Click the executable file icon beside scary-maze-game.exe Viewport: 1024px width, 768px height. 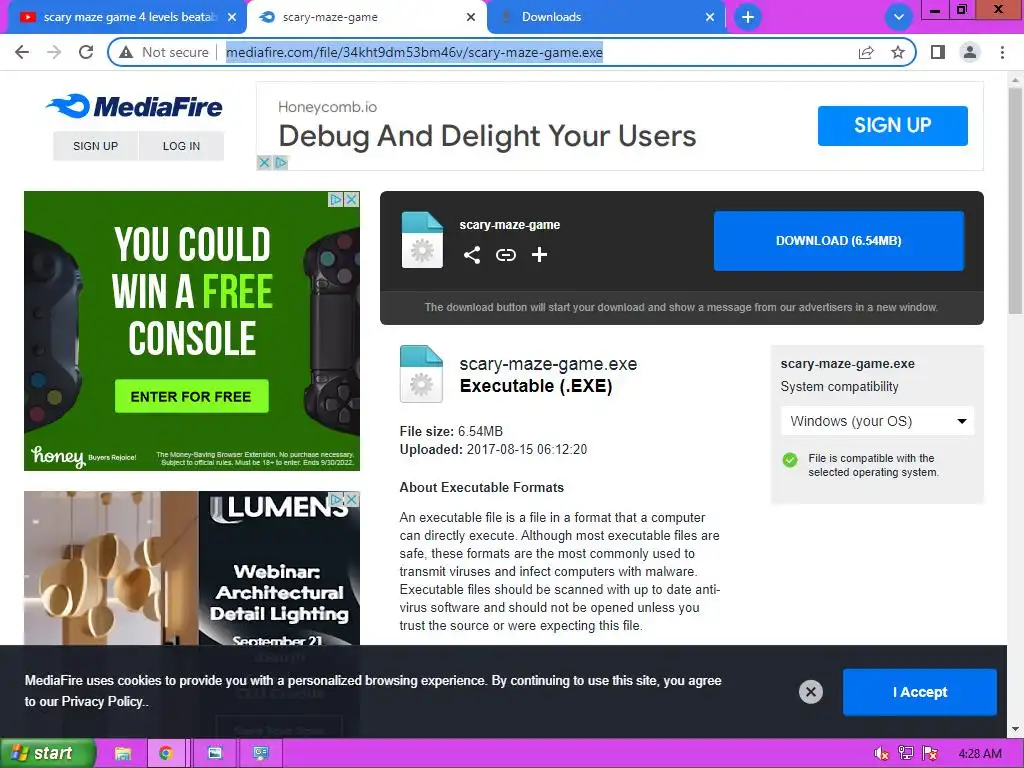421,374
